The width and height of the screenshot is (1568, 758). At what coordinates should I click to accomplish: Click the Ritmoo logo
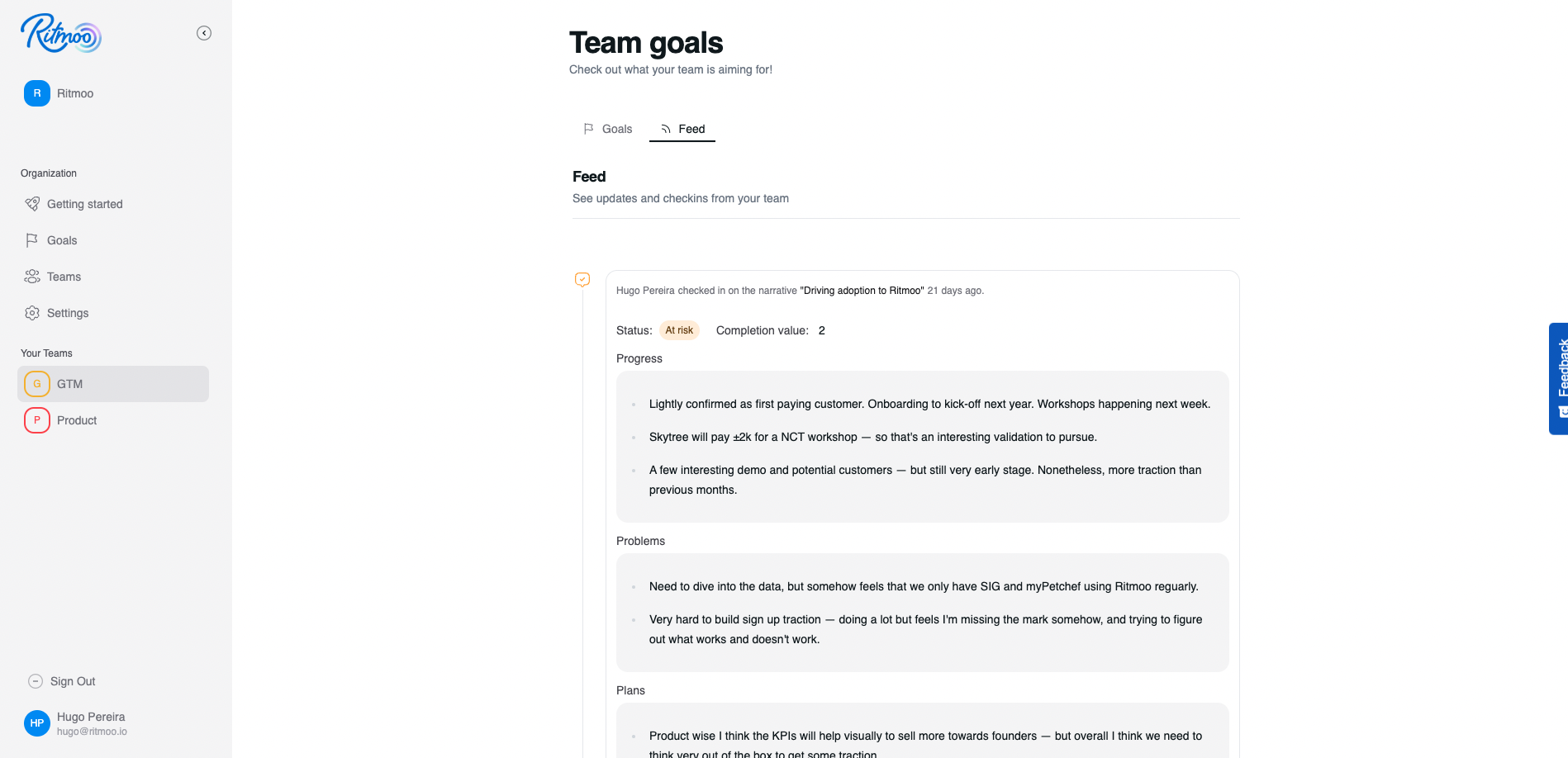(61, 34)
